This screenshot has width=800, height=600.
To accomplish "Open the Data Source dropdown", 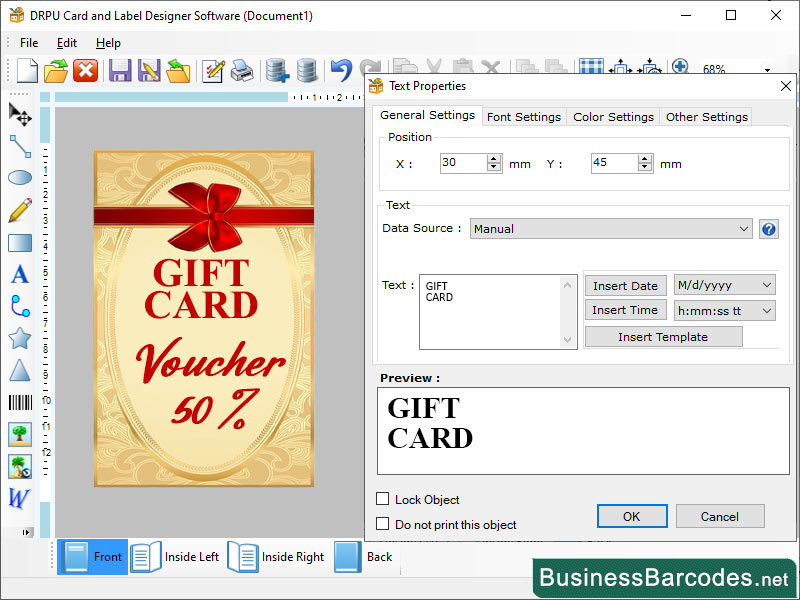I will pyautogui.click(x=610, y=228).
